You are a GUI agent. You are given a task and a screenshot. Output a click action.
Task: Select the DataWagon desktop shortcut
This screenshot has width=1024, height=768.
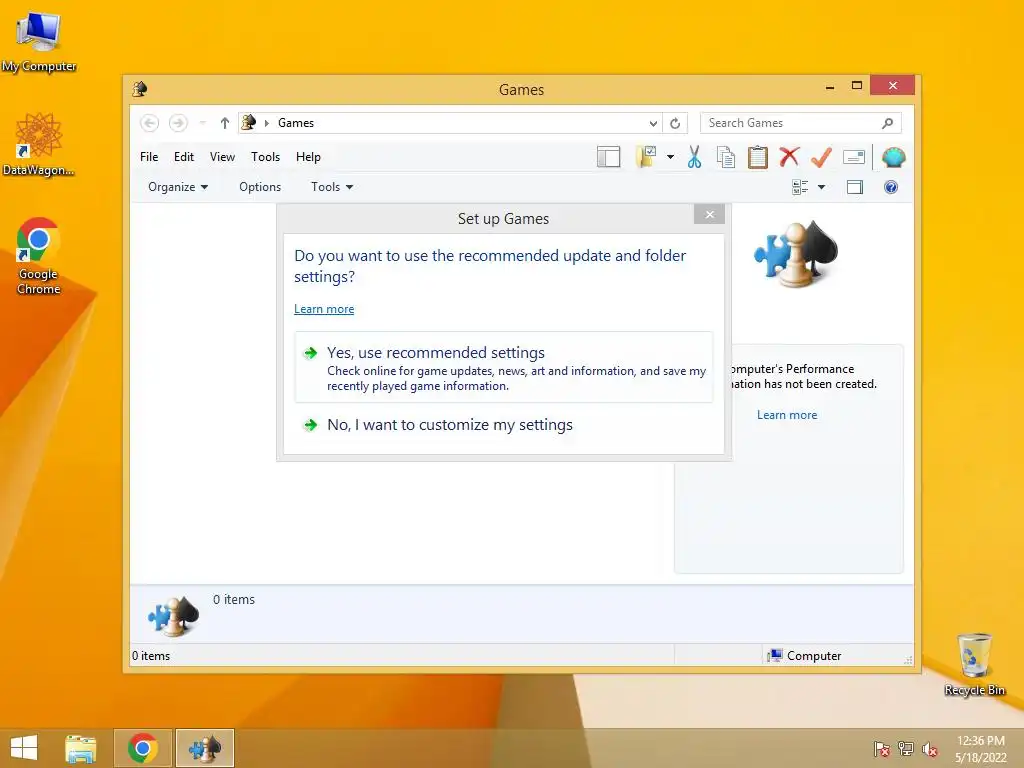39,145
